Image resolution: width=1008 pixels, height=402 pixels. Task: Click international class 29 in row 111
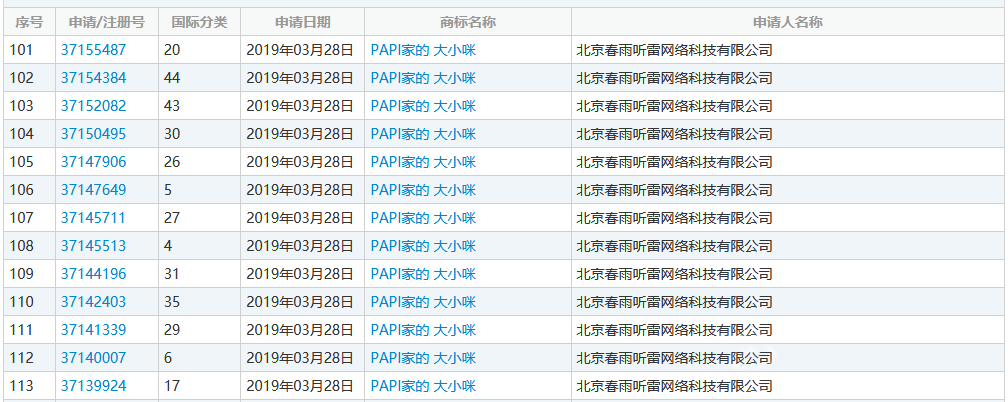(x=172, y=331)
